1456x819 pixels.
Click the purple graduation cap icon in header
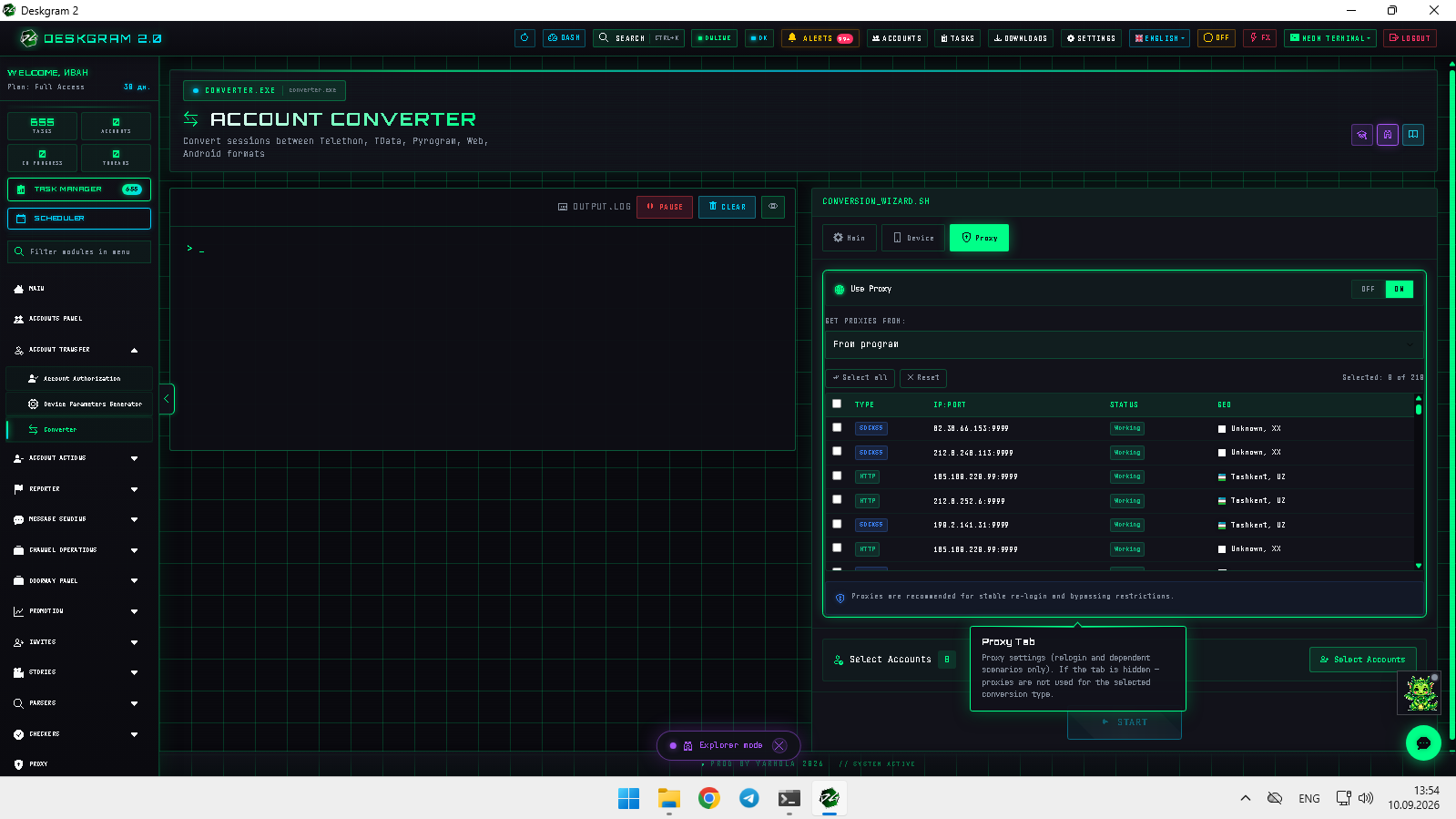1362,135
